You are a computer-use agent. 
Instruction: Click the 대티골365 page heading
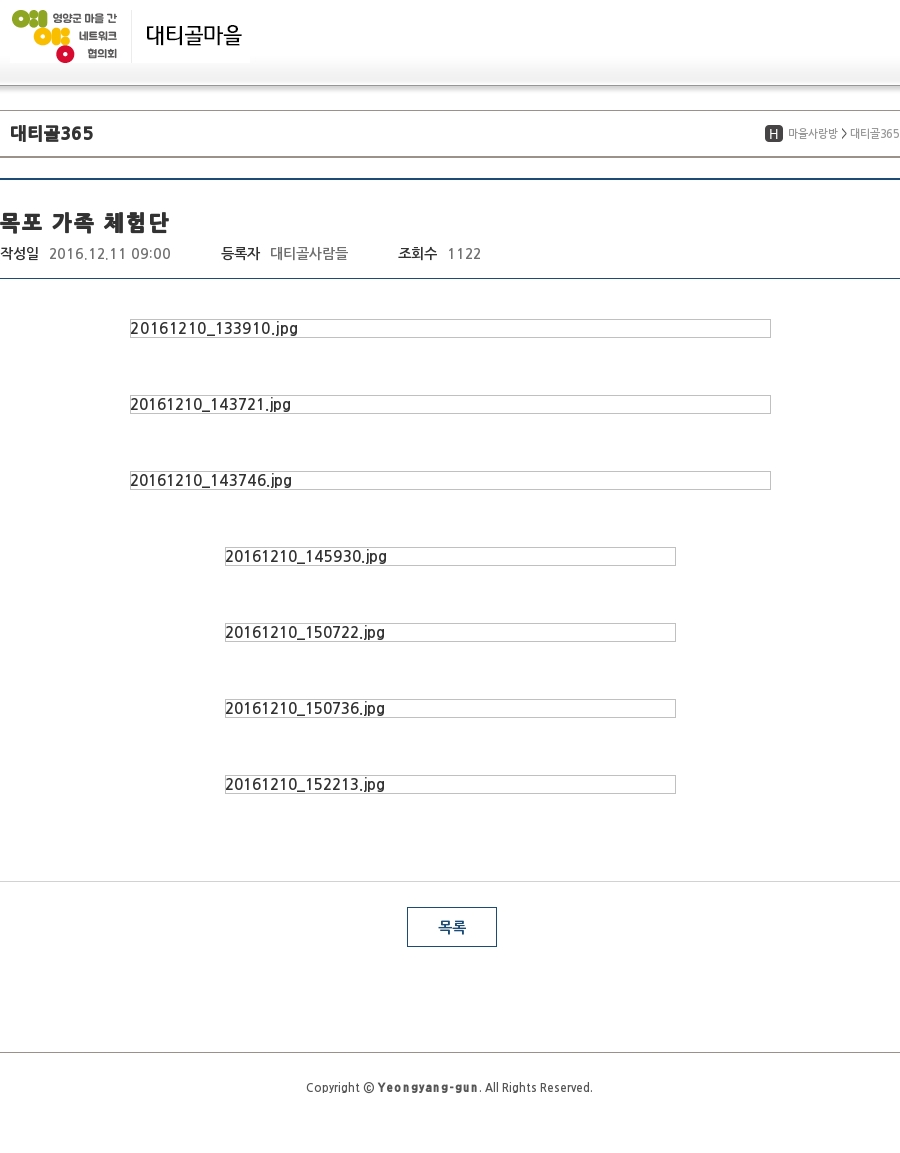pos(52,134)
